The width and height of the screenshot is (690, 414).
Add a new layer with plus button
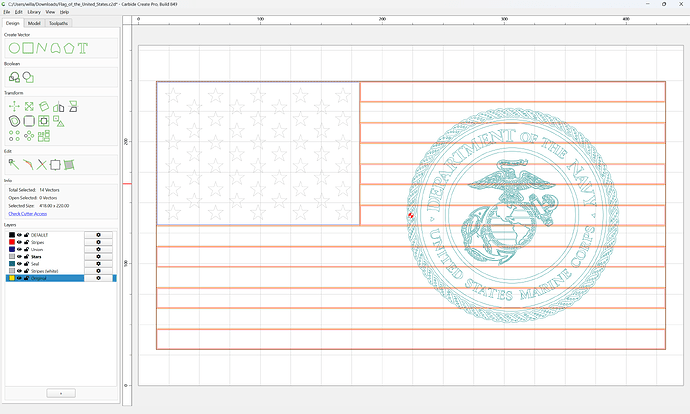pos(61,393)
